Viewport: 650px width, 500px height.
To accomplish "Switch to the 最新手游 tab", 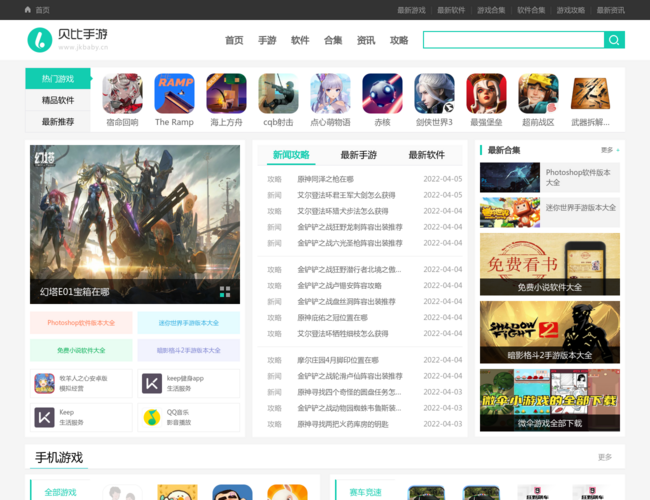I will (x=359, y=155).
